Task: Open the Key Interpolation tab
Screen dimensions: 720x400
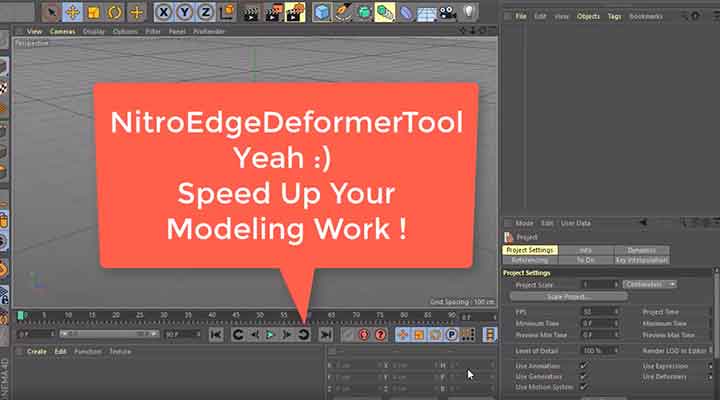Action: pos(641,259)
